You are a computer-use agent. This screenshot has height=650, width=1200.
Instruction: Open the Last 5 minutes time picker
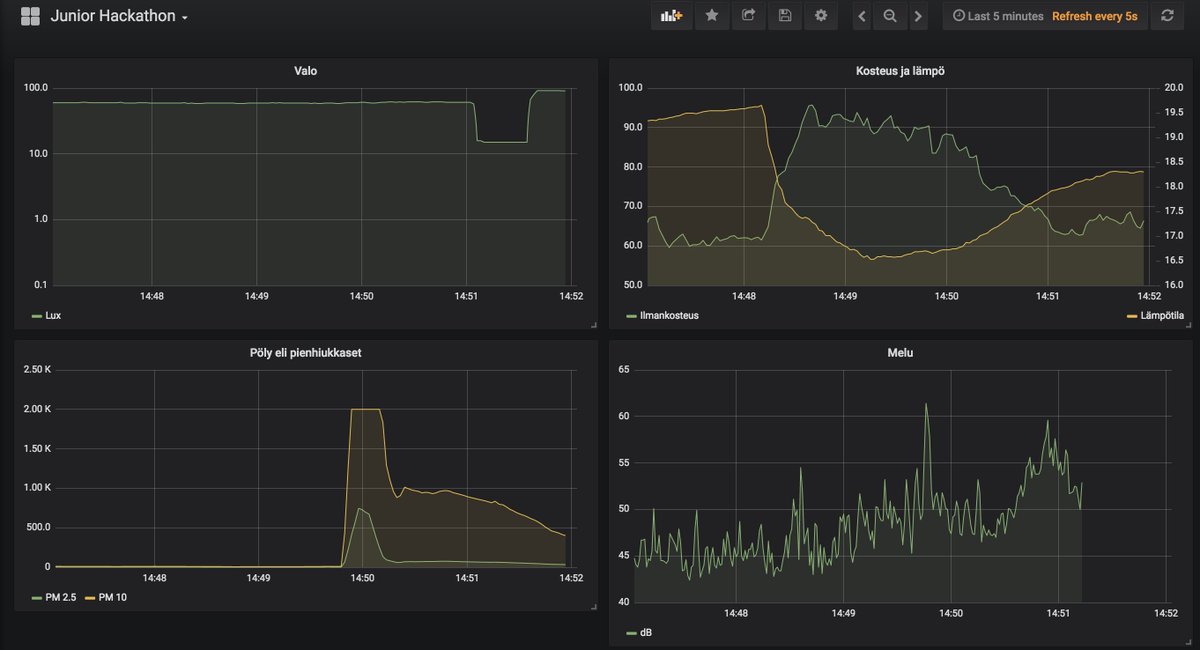(998, 16)
